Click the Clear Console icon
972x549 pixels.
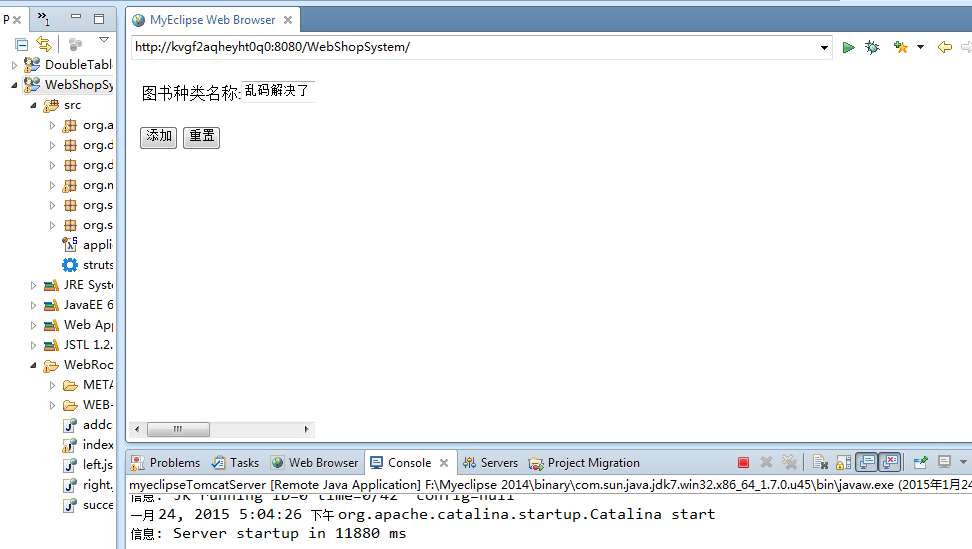click(820, 462)
